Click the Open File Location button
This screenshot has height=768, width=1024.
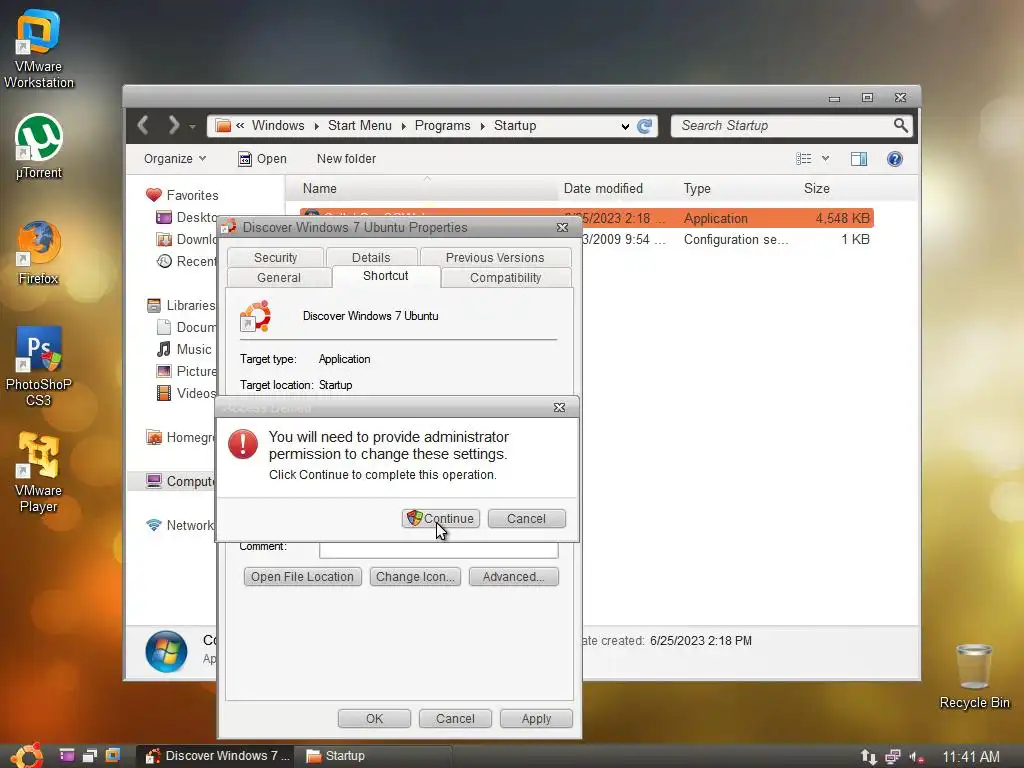point(302,577)
